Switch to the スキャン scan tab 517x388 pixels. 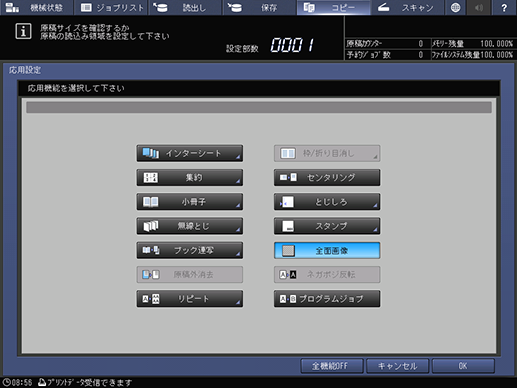pos(408,7)
